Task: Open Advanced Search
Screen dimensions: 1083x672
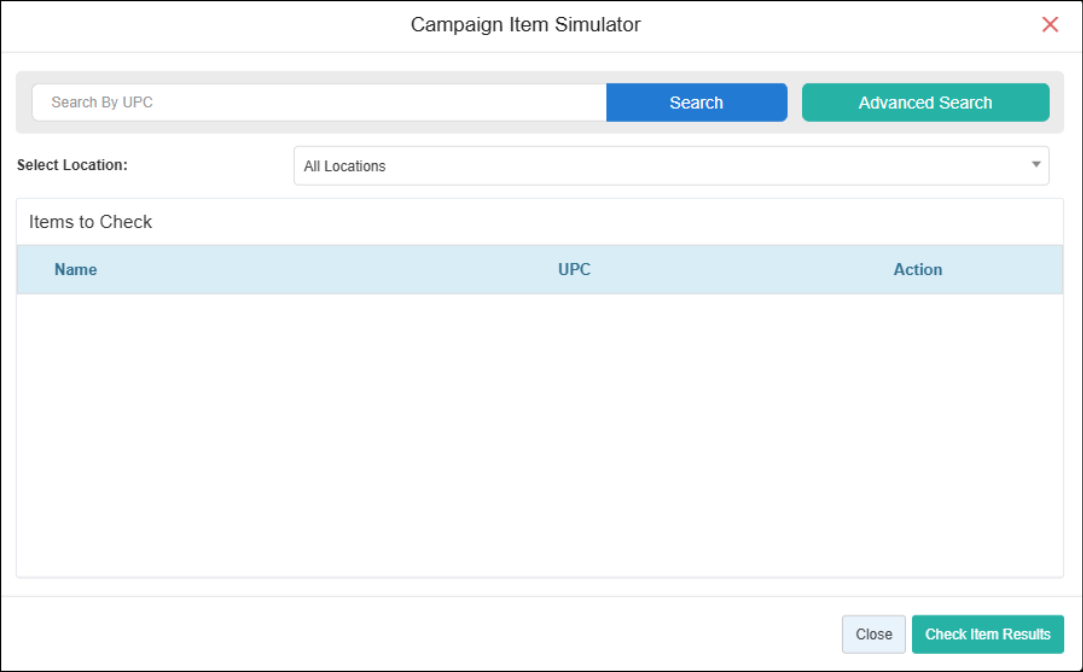Action: [925, 102]
